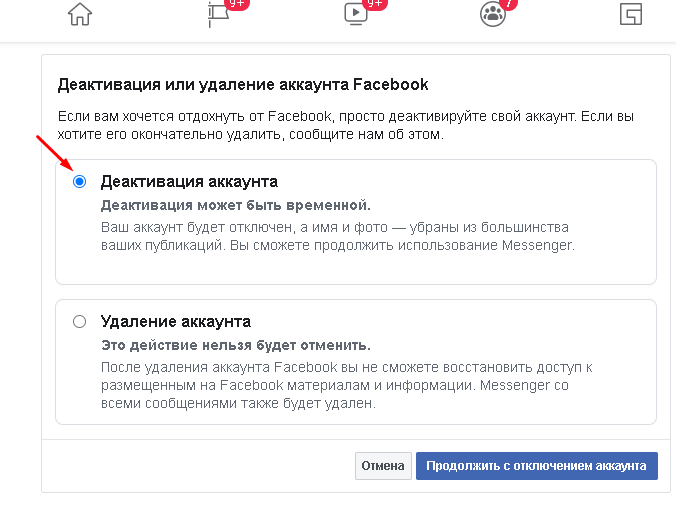This screenshot has height=519, width=676.
Task: Open the Pages flag icon
Action: 218,16
